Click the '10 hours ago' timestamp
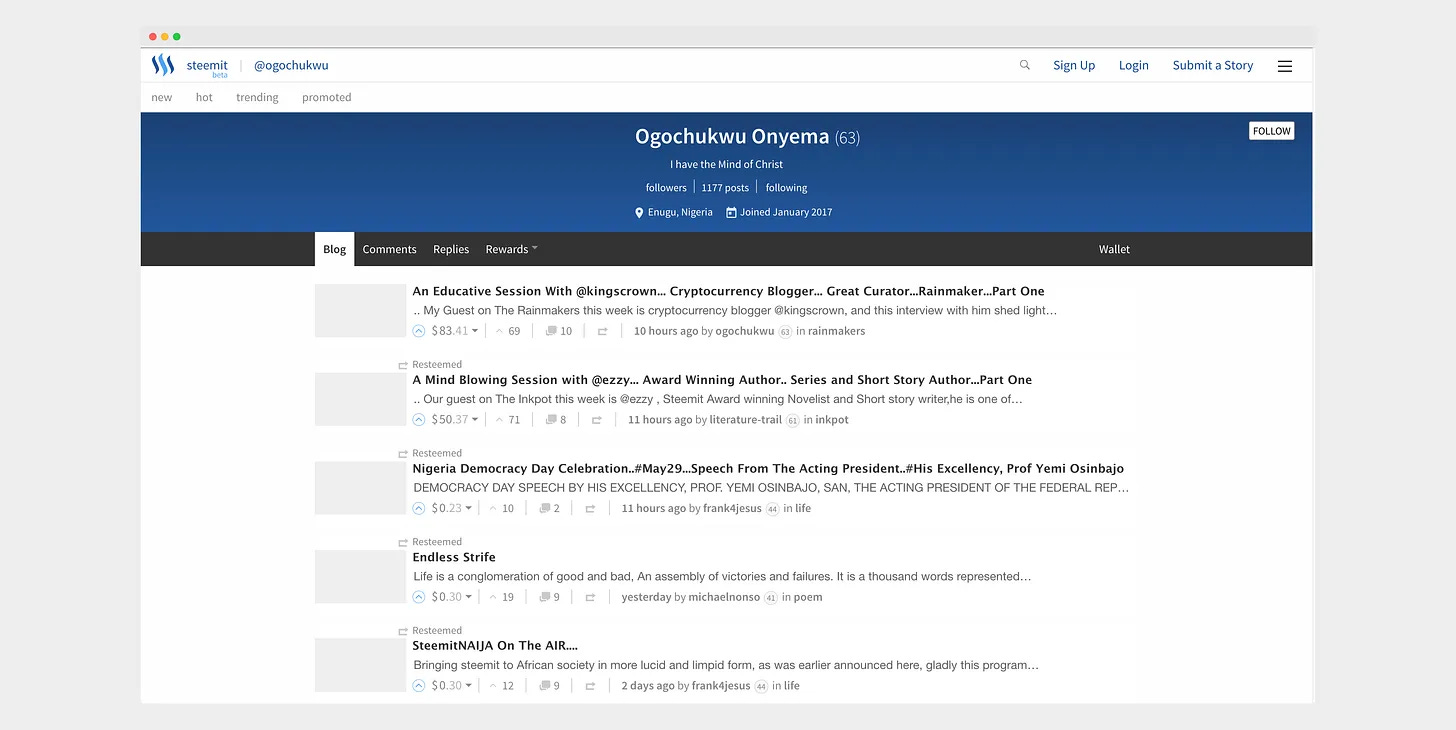Screen dimensions: 1456x730 pyautogui.click(x=666, y=331)
